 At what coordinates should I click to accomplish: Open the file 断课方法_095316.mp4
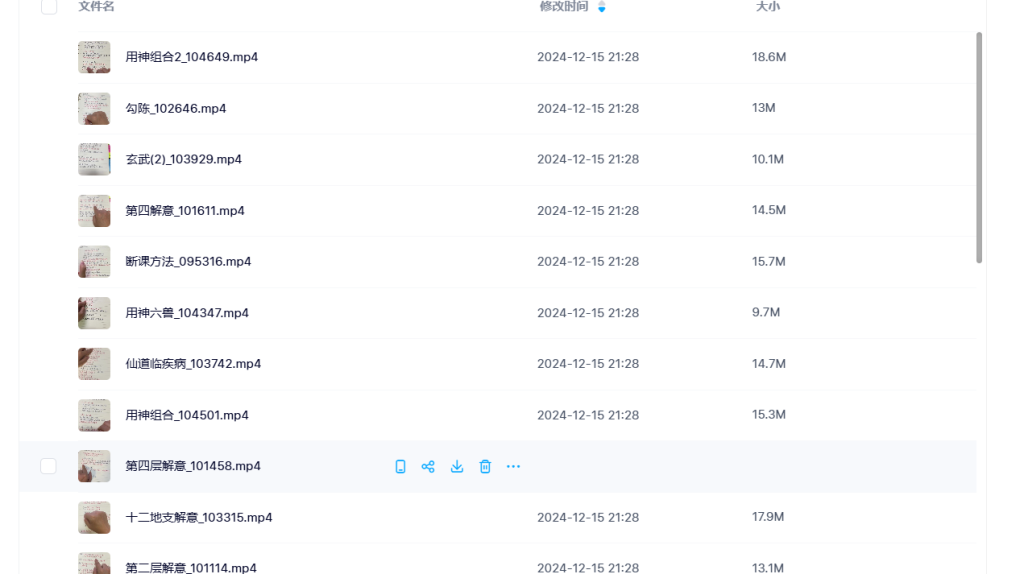click(x=188, y=262)
